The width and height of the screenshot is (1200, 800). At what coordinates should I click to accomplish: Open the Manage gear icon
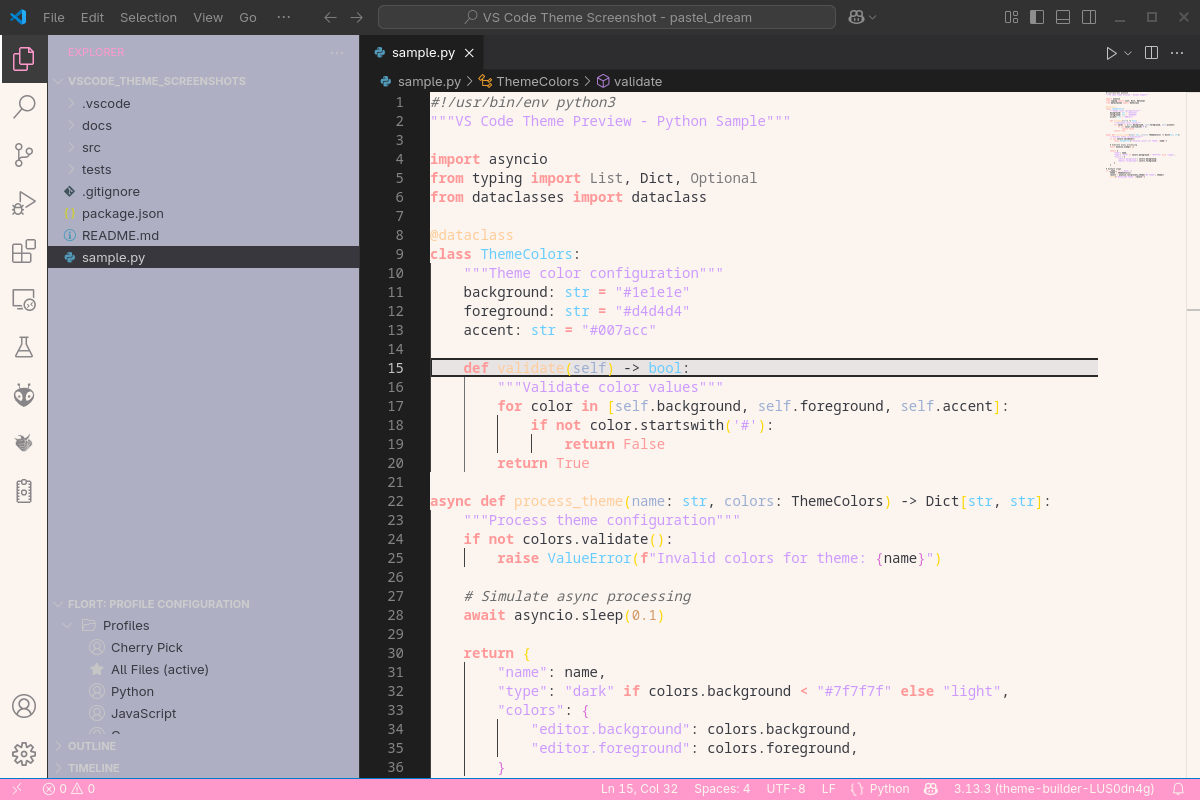click(24, 754)
